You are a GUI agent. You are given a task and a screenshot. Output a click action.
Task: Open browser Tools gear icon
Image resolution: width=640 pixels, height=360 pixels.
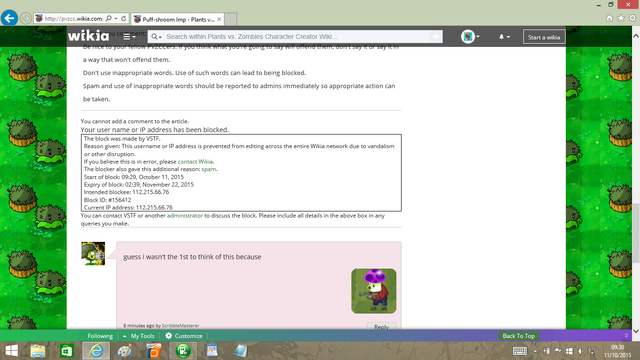[632, 18]
